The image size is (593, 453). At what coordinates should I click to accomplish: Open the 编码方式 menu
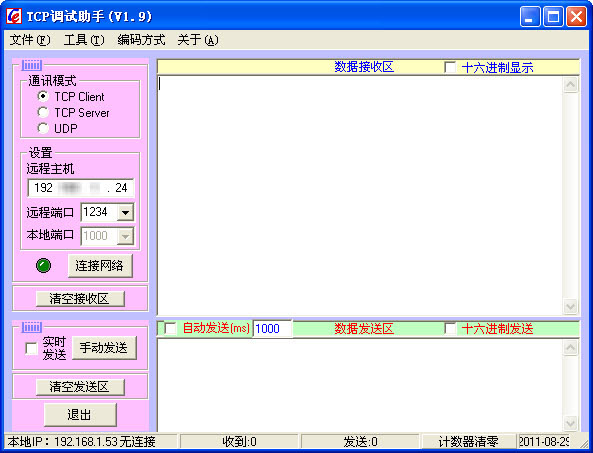[x=141, y=40]
